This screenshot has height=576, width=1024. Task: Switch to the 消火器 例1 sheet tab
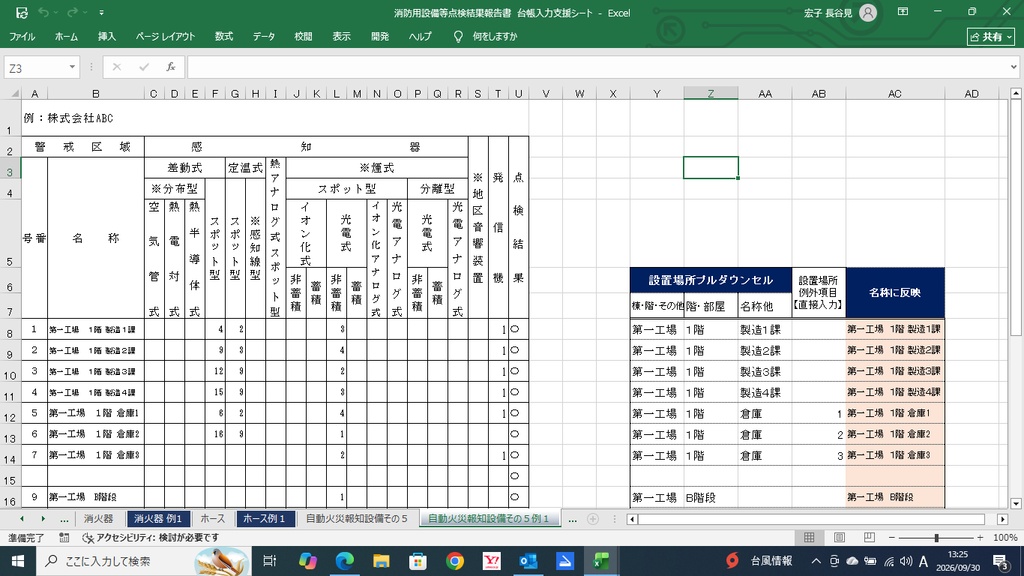(157, 519)
